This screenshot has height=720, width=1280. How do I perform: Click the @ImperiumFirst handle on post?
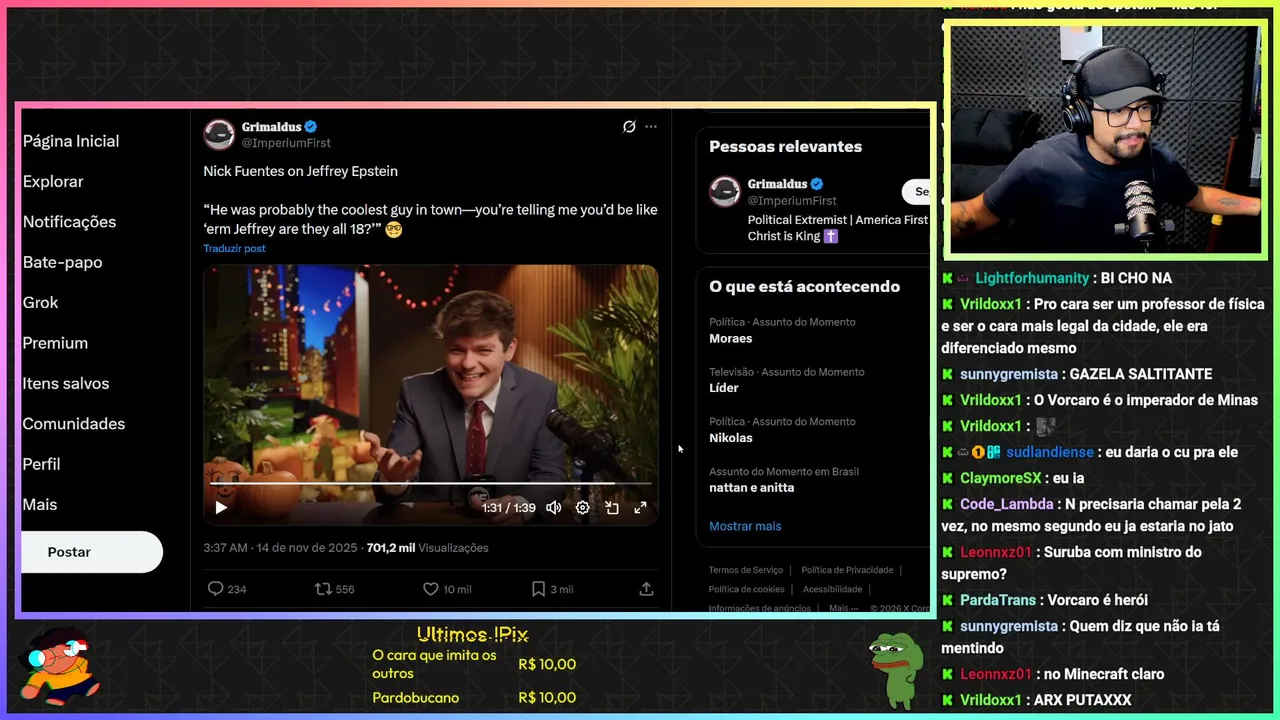(286, 143)
